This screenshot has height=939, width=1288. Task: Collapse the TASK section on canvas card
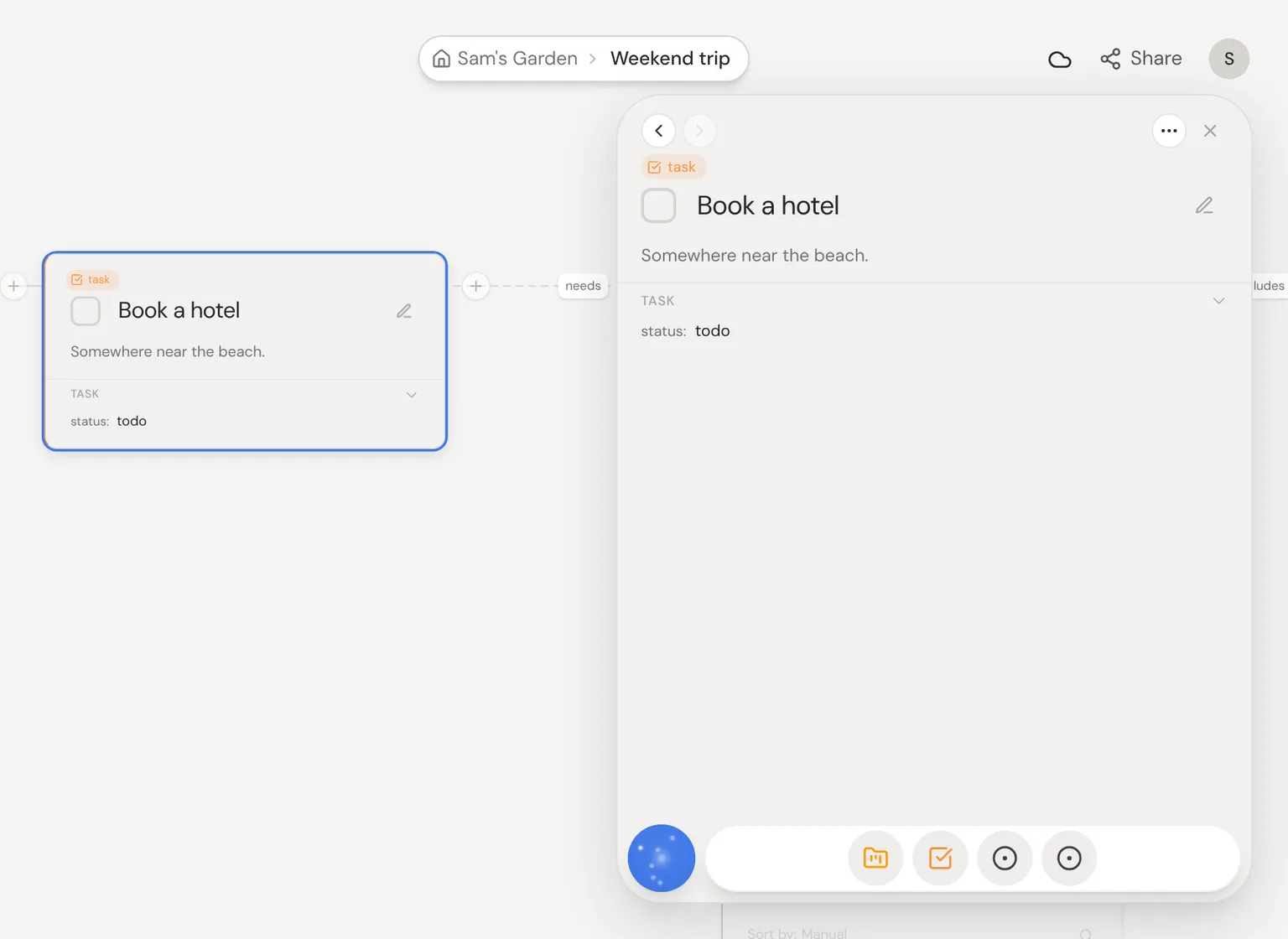412,395
